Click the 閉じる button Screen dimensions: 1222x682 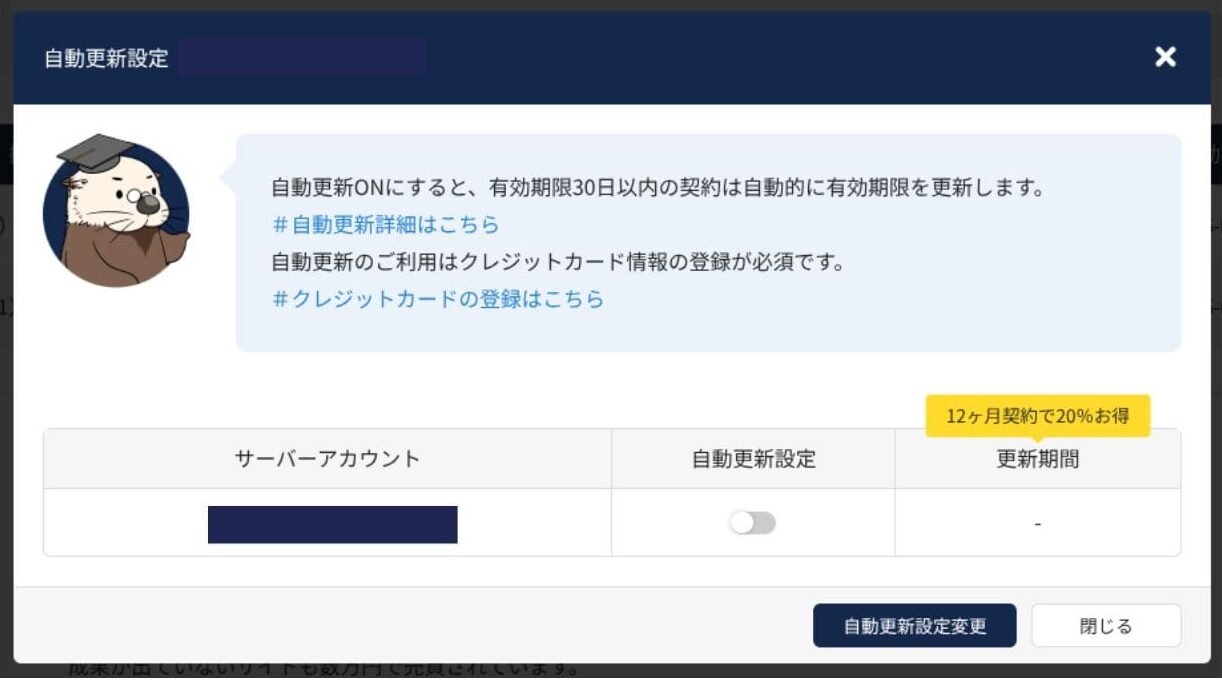tap(1105, 626)
